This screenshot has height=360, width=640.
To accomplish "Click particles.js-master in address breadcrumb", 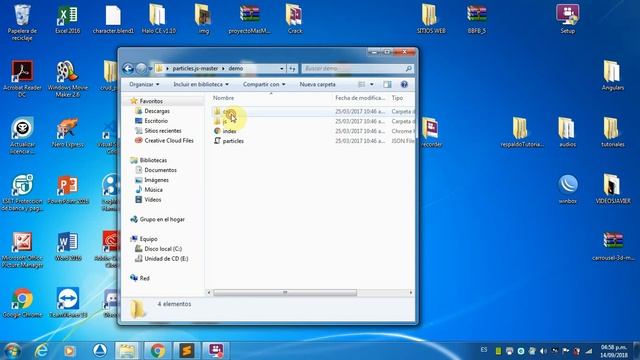I will [195, 69].
